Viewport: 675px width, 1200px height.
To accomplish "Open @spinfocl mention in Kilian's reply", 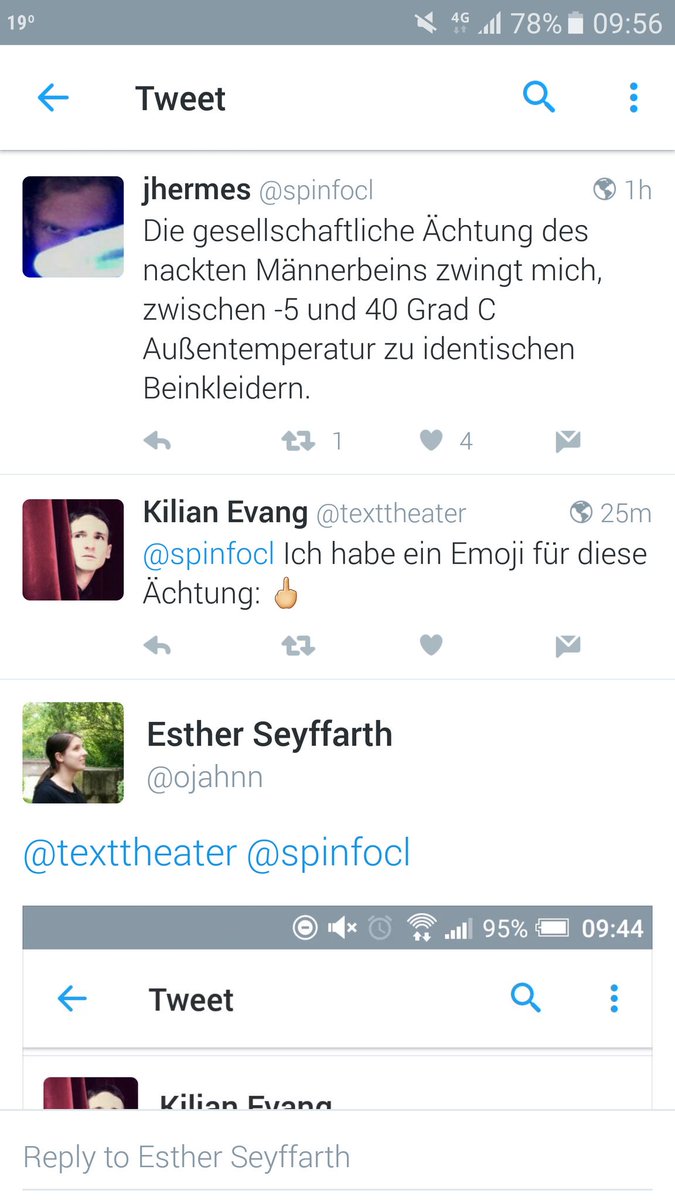I will [209, 553].
